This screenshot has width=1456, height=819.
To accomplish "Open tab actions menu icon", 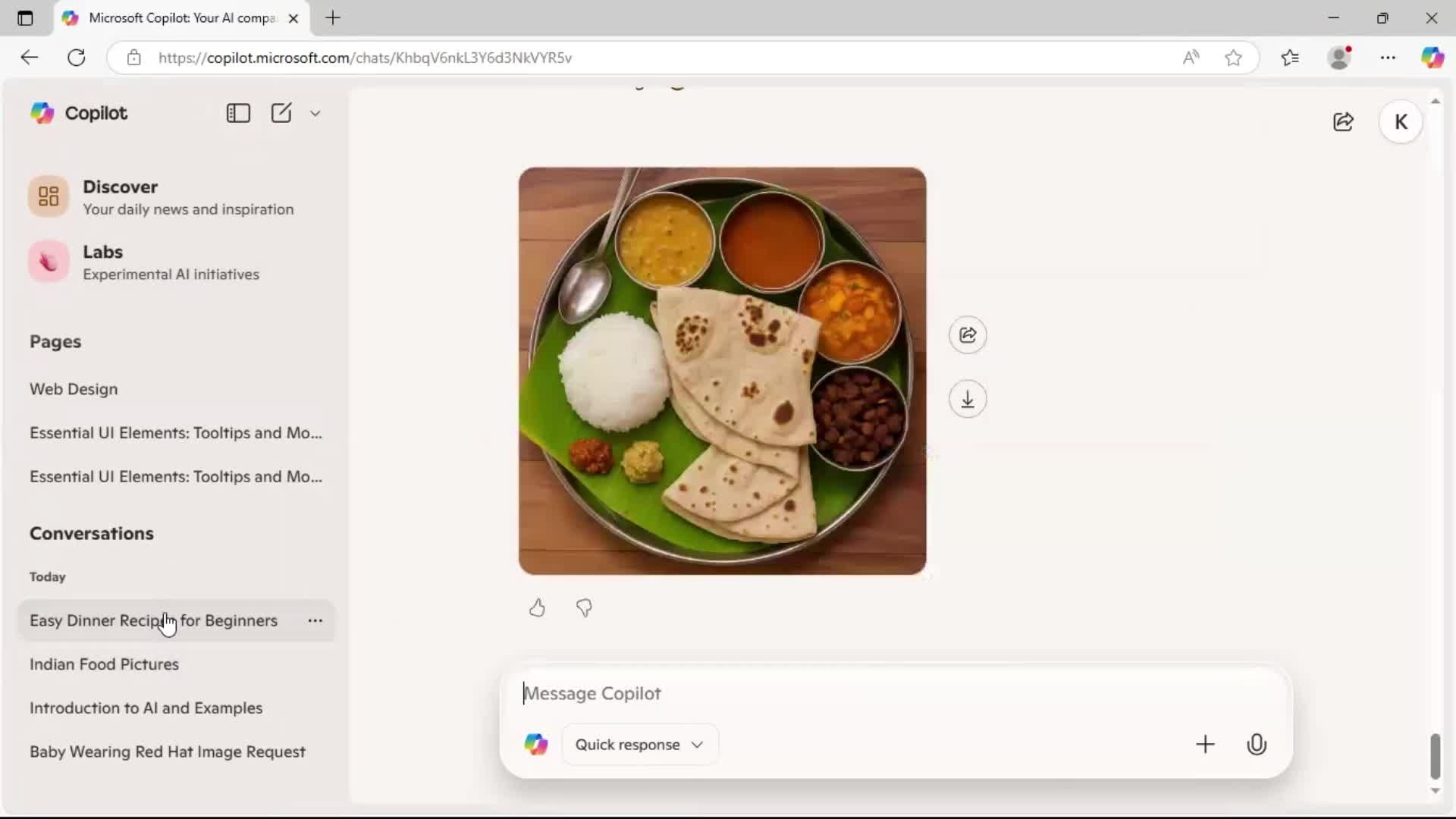I will click(25, 18).
